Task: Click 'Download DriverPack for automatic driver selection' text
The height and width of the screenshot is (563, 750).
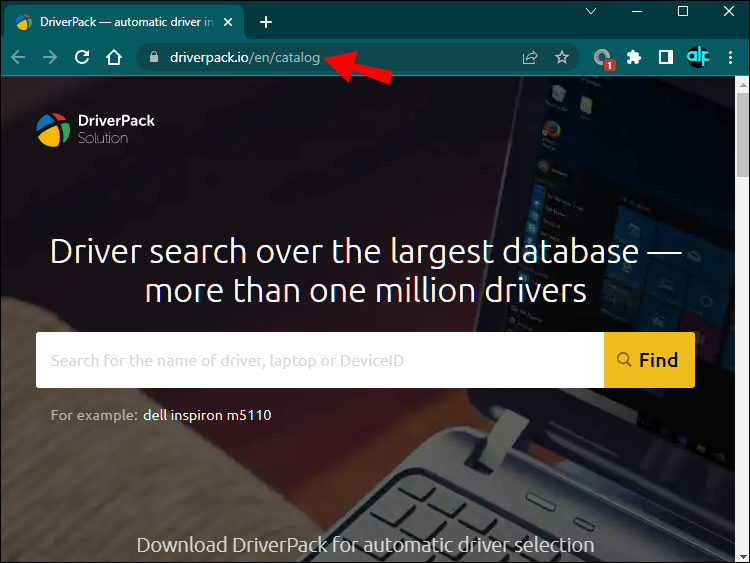Action: tap(365, 545)
